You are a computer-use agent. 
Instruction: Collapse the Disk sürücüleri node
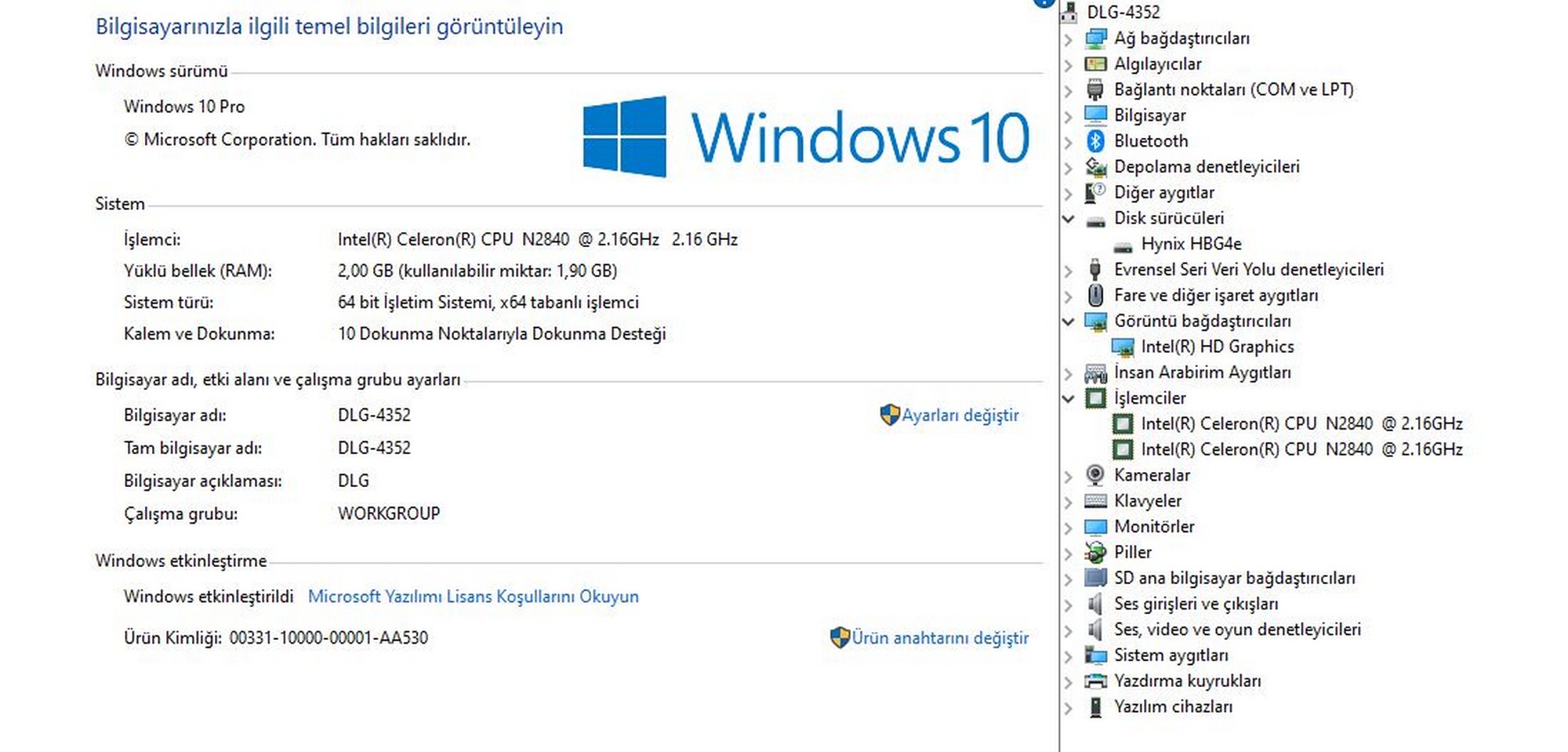pyautogui.click(x=1068, y=218)
